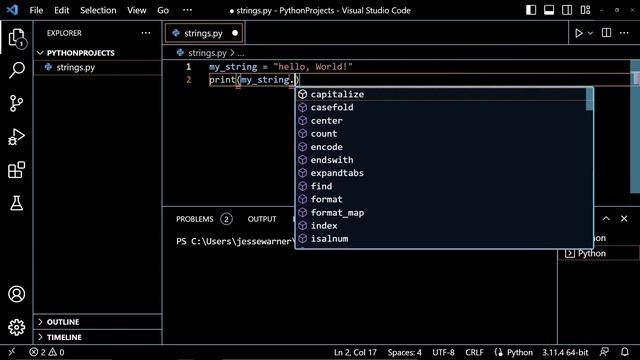Image resolution: width=640 pixels, height=360 pixels.
Task: Click the errors and warnings count in status bar
Action: pyautogui.click(x=47, y=352)
